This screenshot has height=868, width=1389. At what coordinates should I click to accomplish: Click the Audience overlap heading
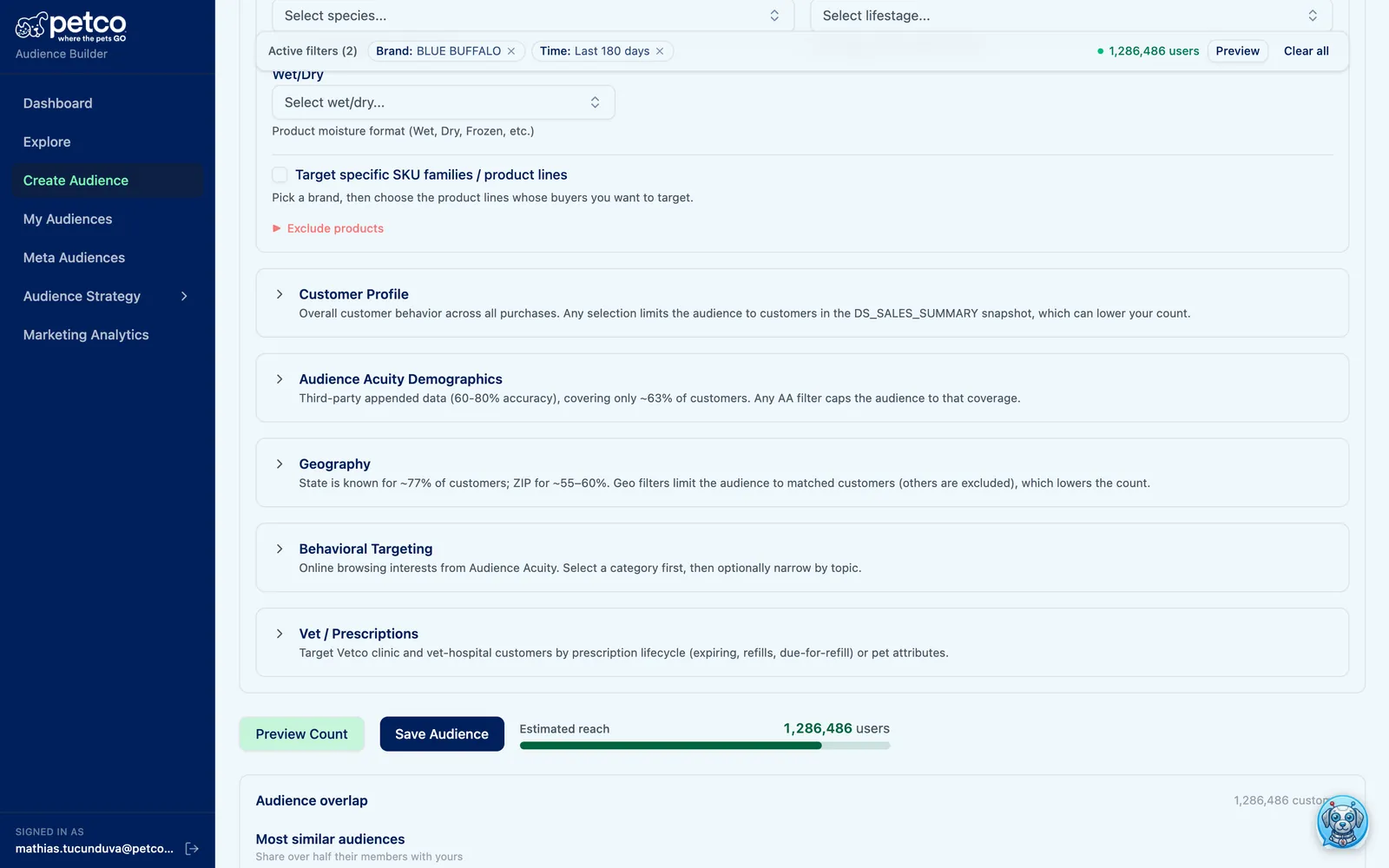pos(312,800)
